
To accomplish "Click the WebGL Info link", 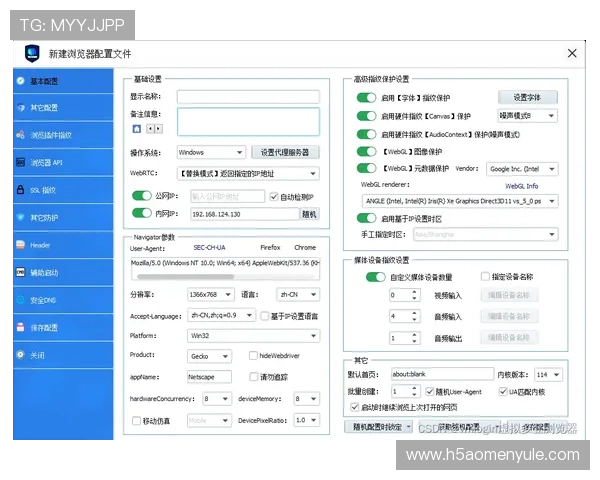I will pyautogui.click(x=522, y=186).
